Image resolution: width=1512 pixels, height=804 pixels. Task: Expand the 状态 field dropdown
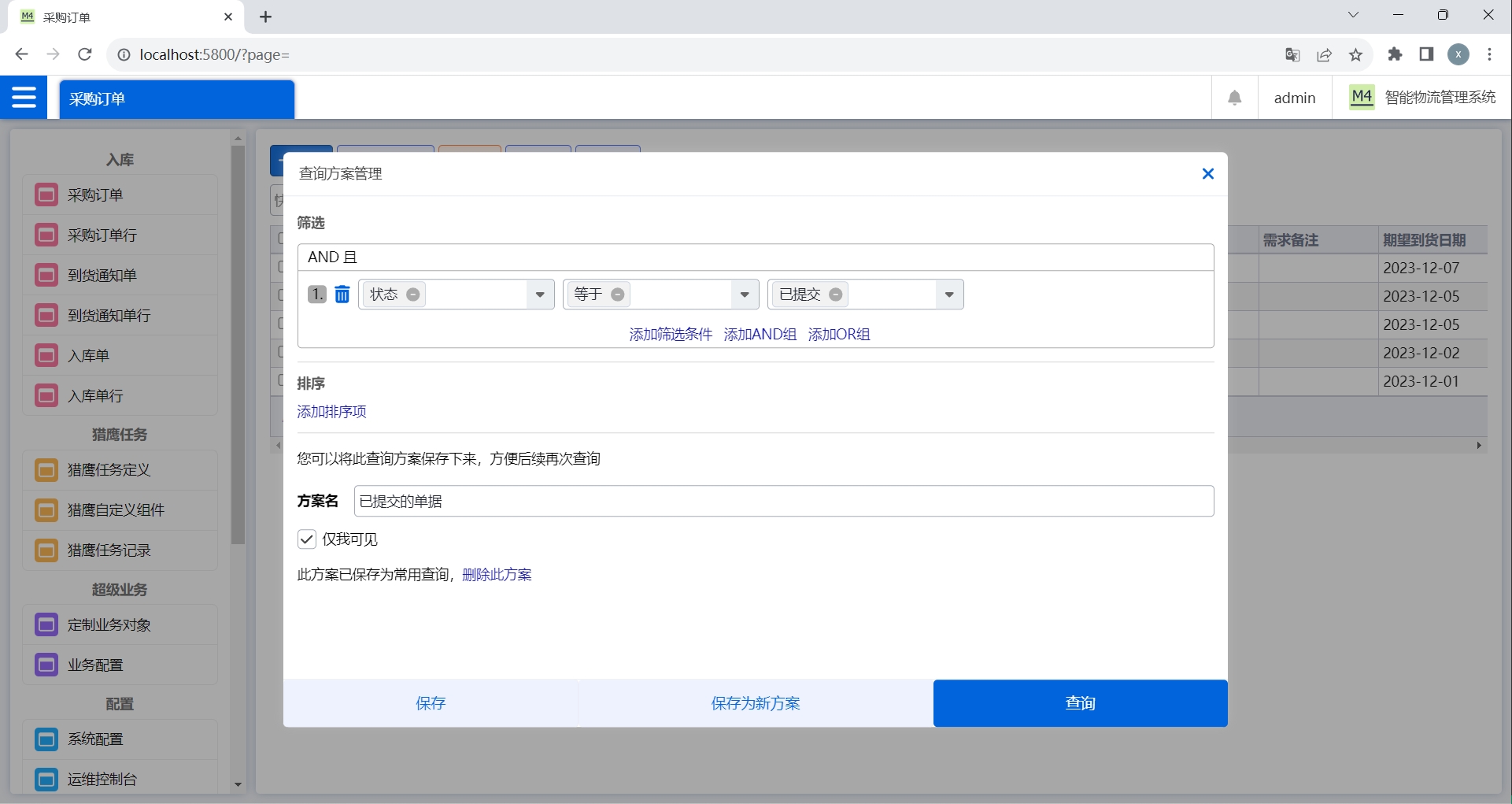pos(540,295)
